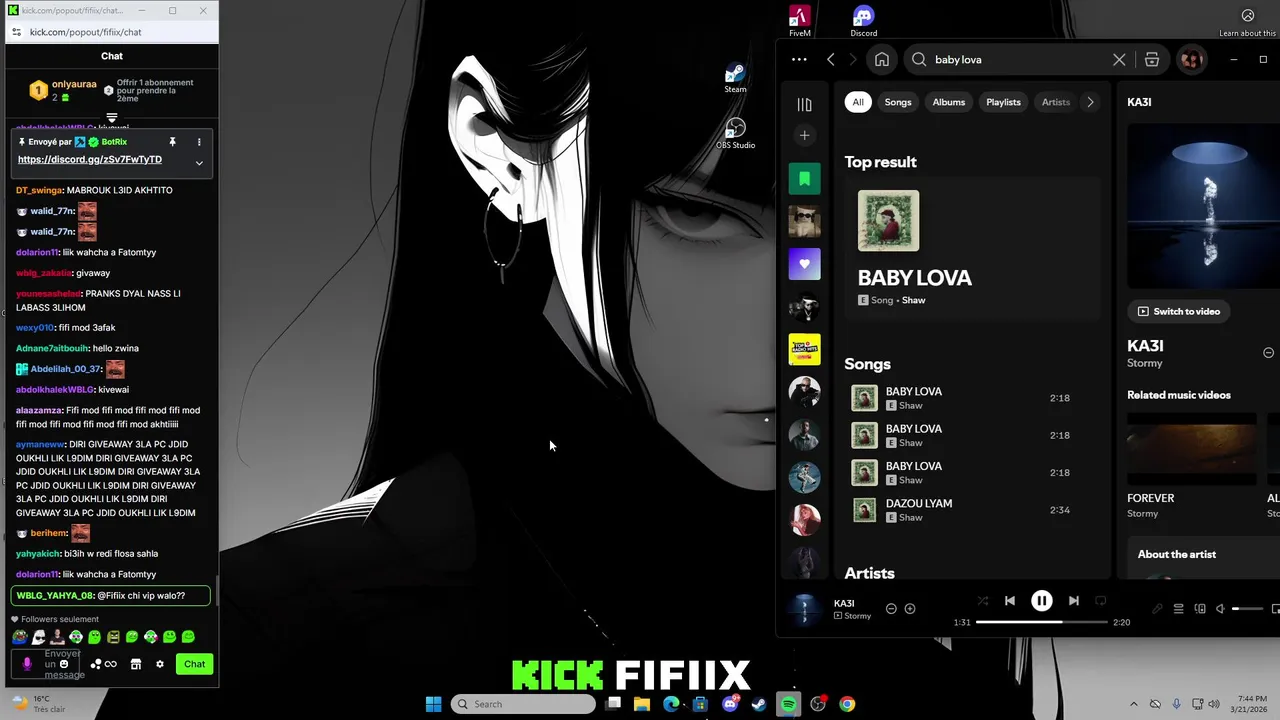Open Google Chrome from the taskbar

[x=847, y=704]
